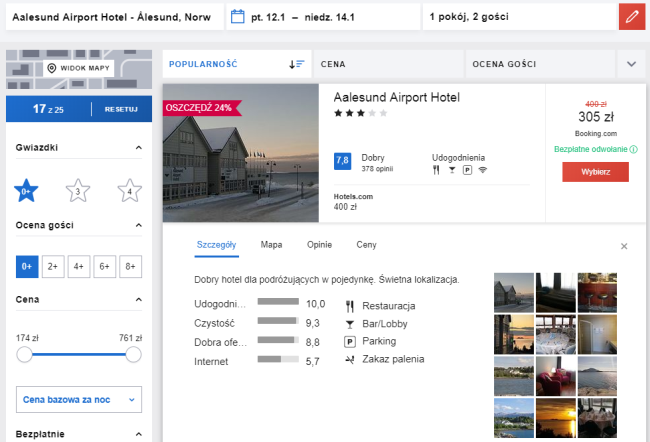The image size is (650, 442).
Task: Click the check-in date pt. 12.1
Action: pyautogui.click(x=268, y=17)
